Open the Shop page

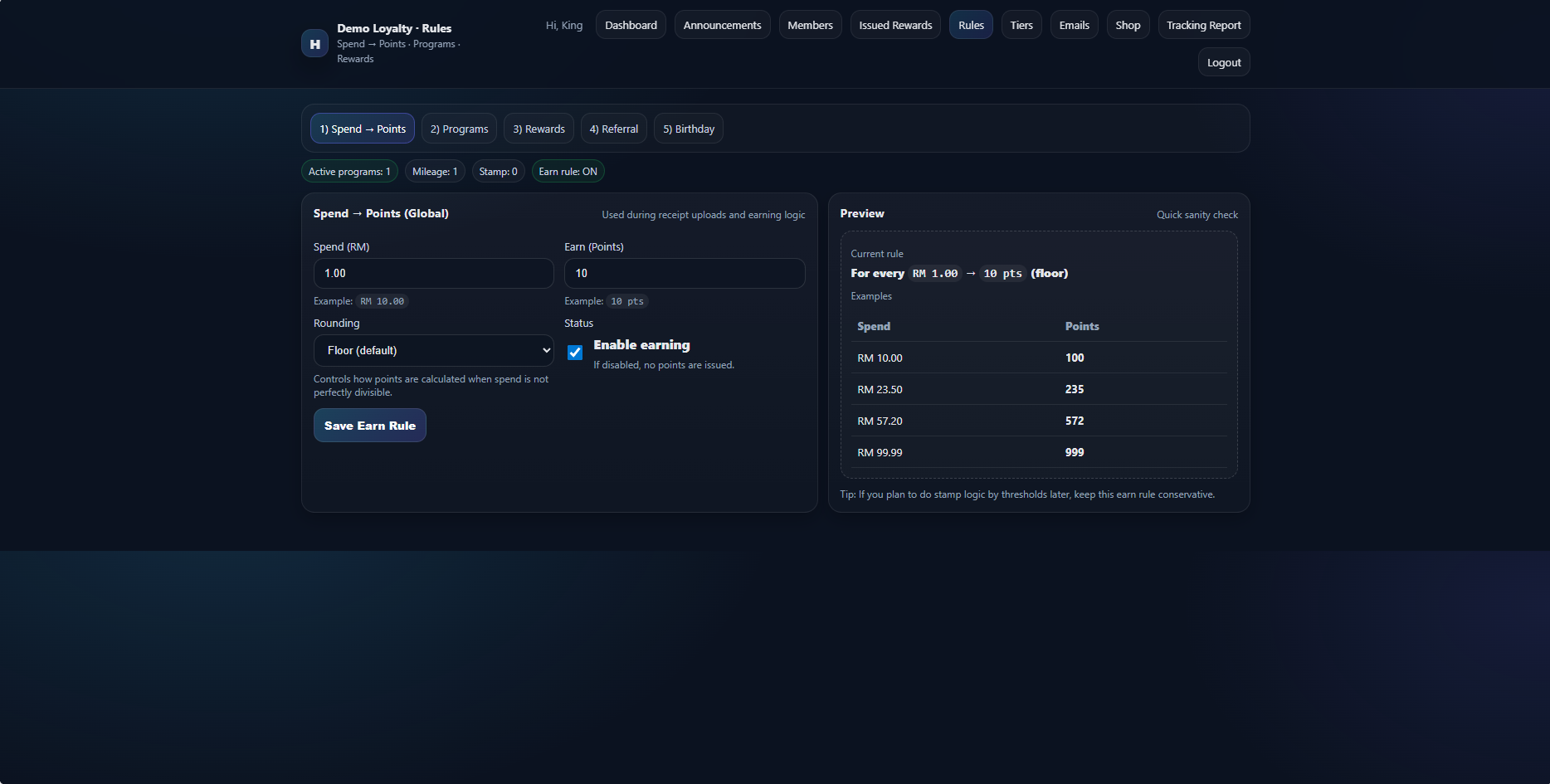(1128, 25)
